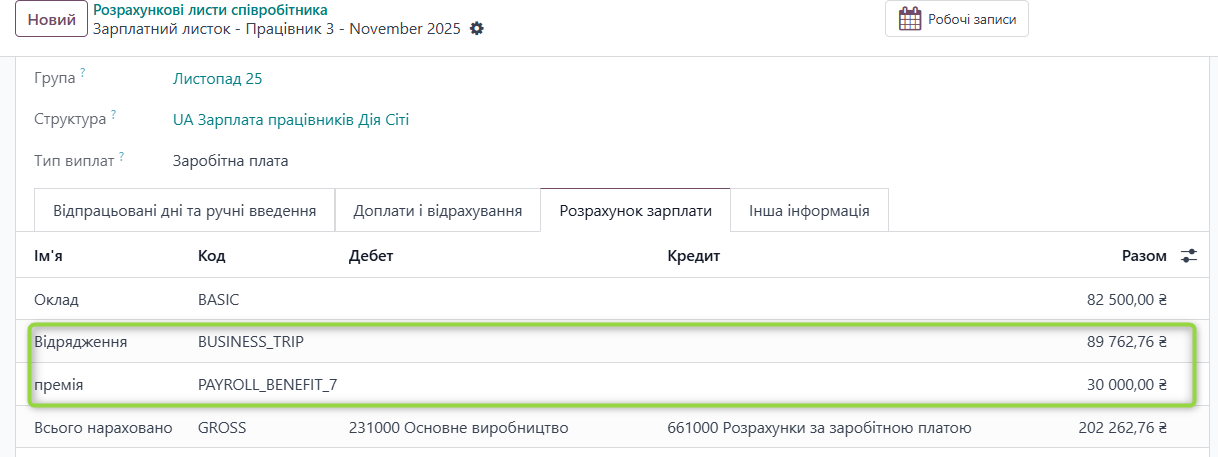
Task: Click the gear settings icon near title
Action: [477, 29]
